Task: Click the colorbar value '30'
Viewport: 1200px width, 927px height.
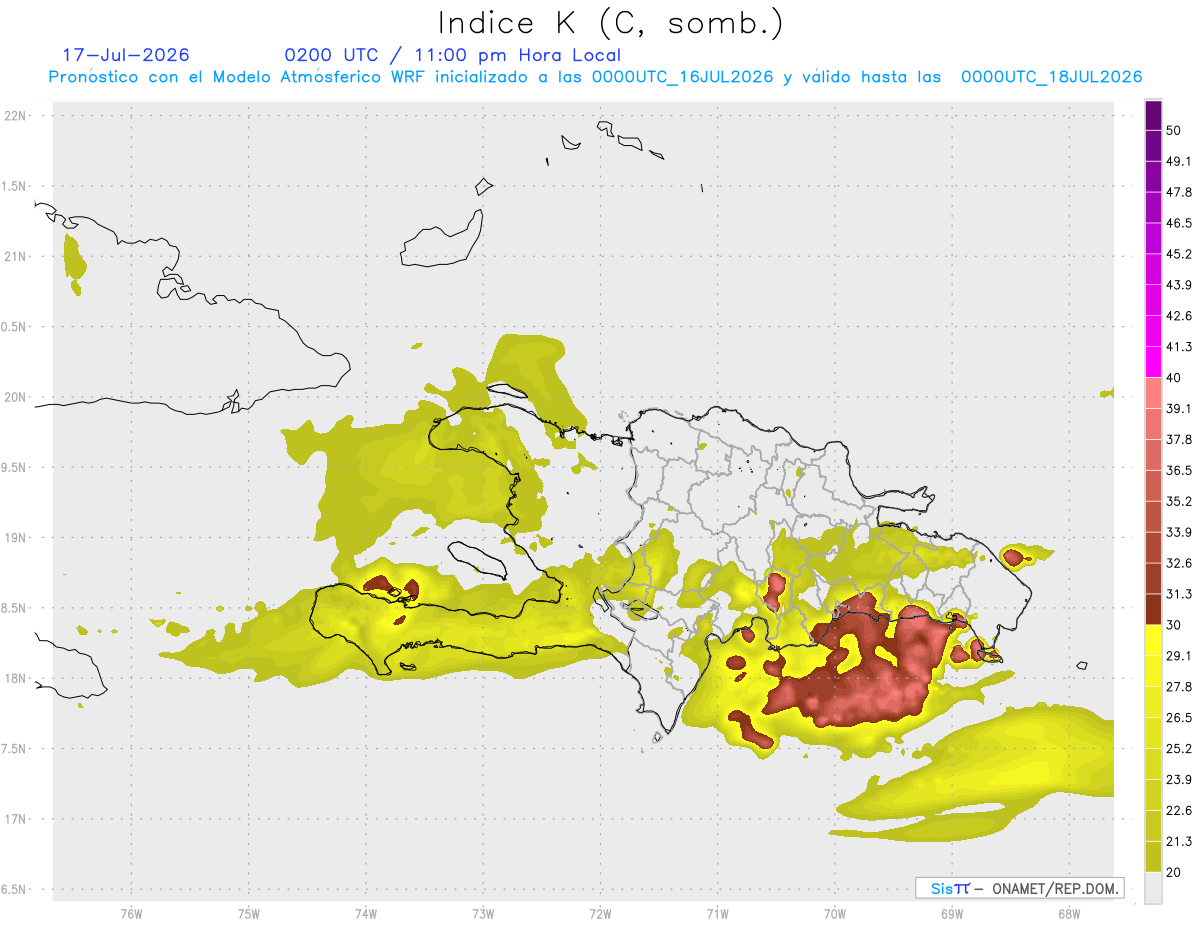Action: (1173, 625)
